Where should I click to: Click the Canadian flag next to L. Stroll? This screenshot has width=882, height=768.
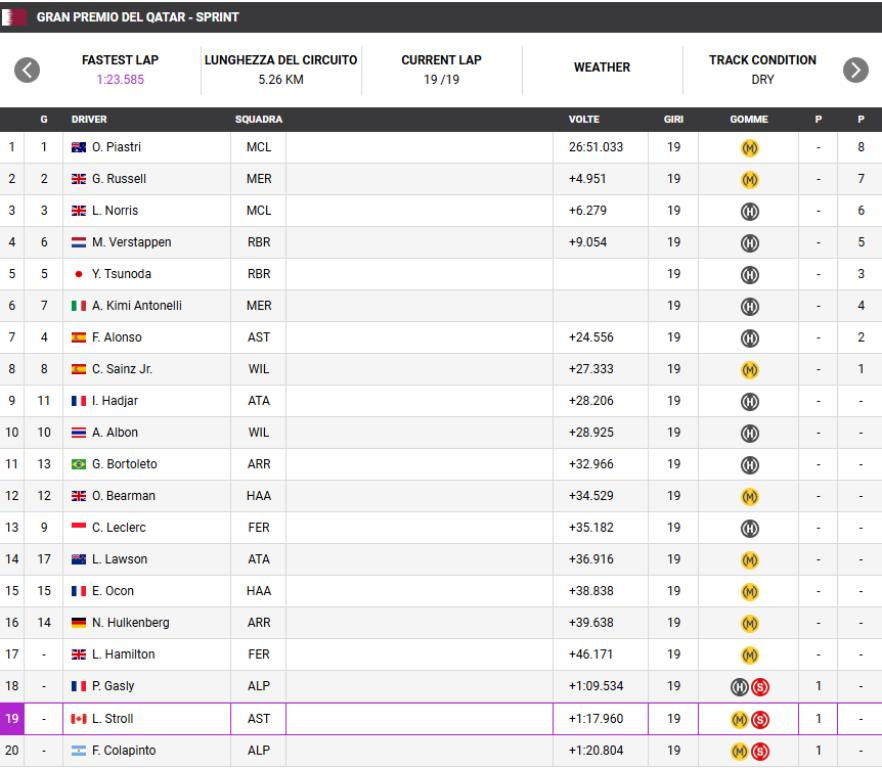tap(79, 718)
